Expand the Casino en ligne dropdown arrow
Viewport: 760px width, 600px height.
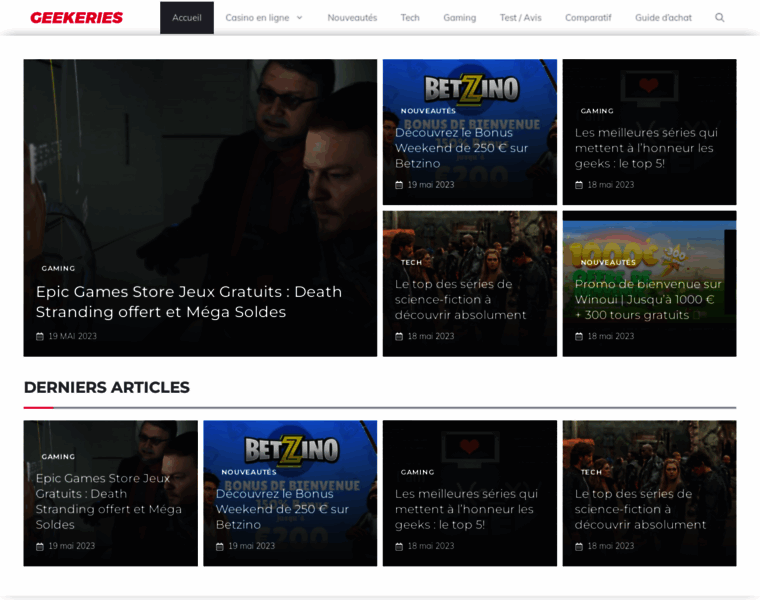click(x=300, y=18)
